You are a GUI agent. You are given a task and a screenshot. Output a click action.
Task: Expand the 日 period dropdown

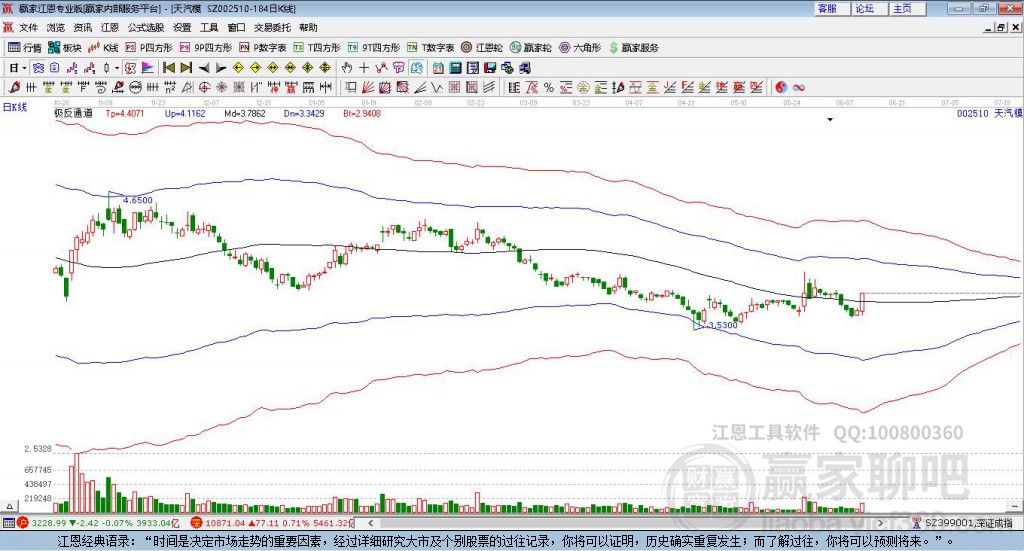pos(24,68)
